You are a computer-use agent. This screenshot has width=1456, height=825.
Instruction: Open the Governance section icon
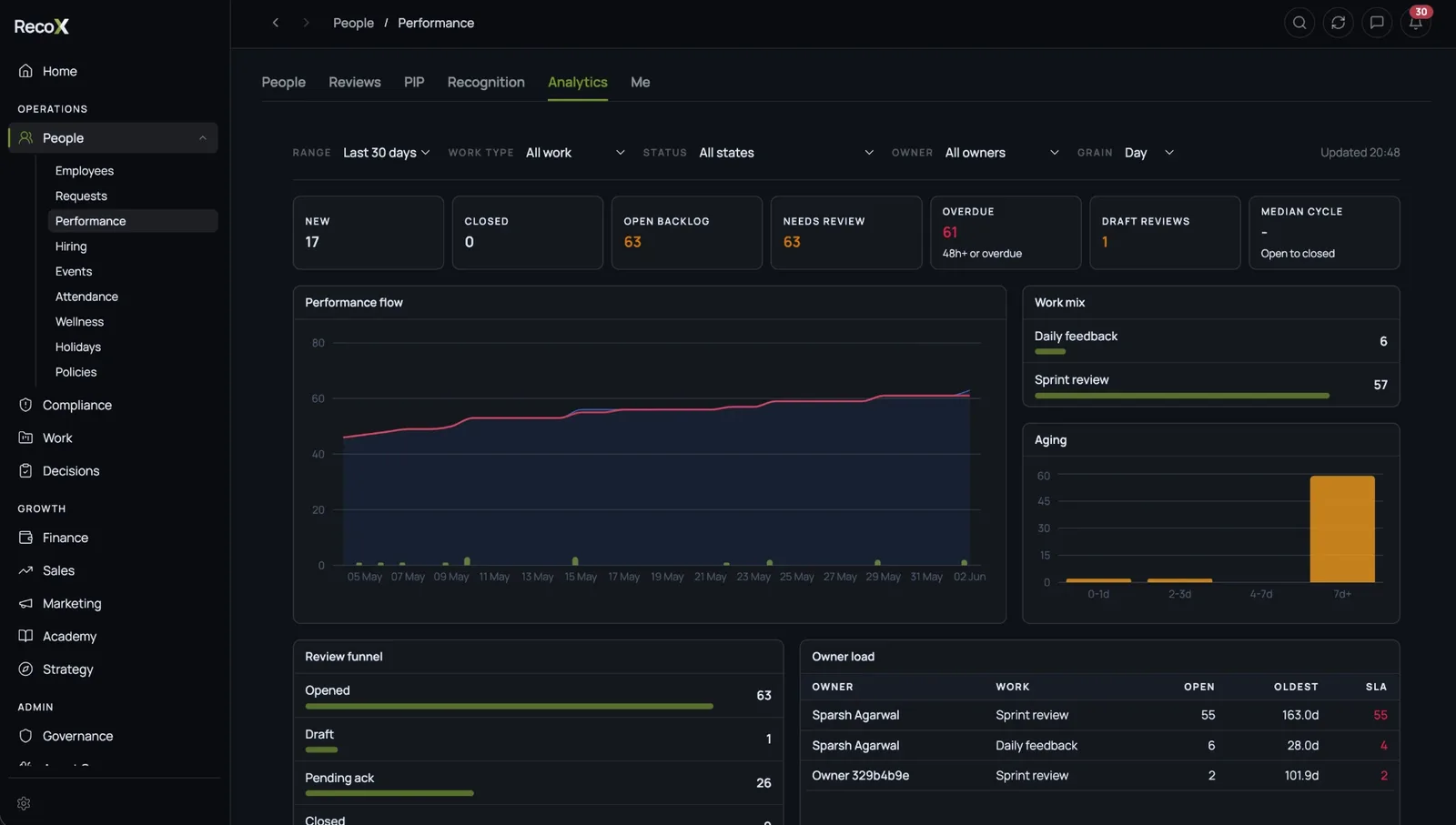click(25, 736)
